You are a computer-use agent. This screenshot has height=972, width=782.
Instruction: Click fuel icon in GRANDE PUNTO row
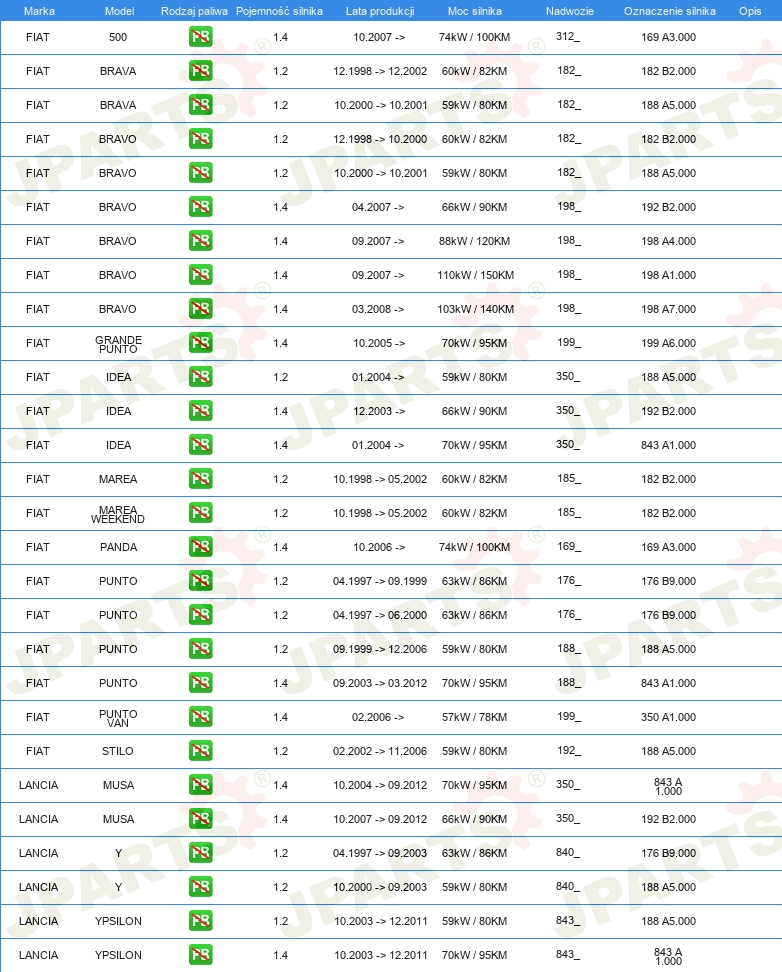tap(200, 343)
